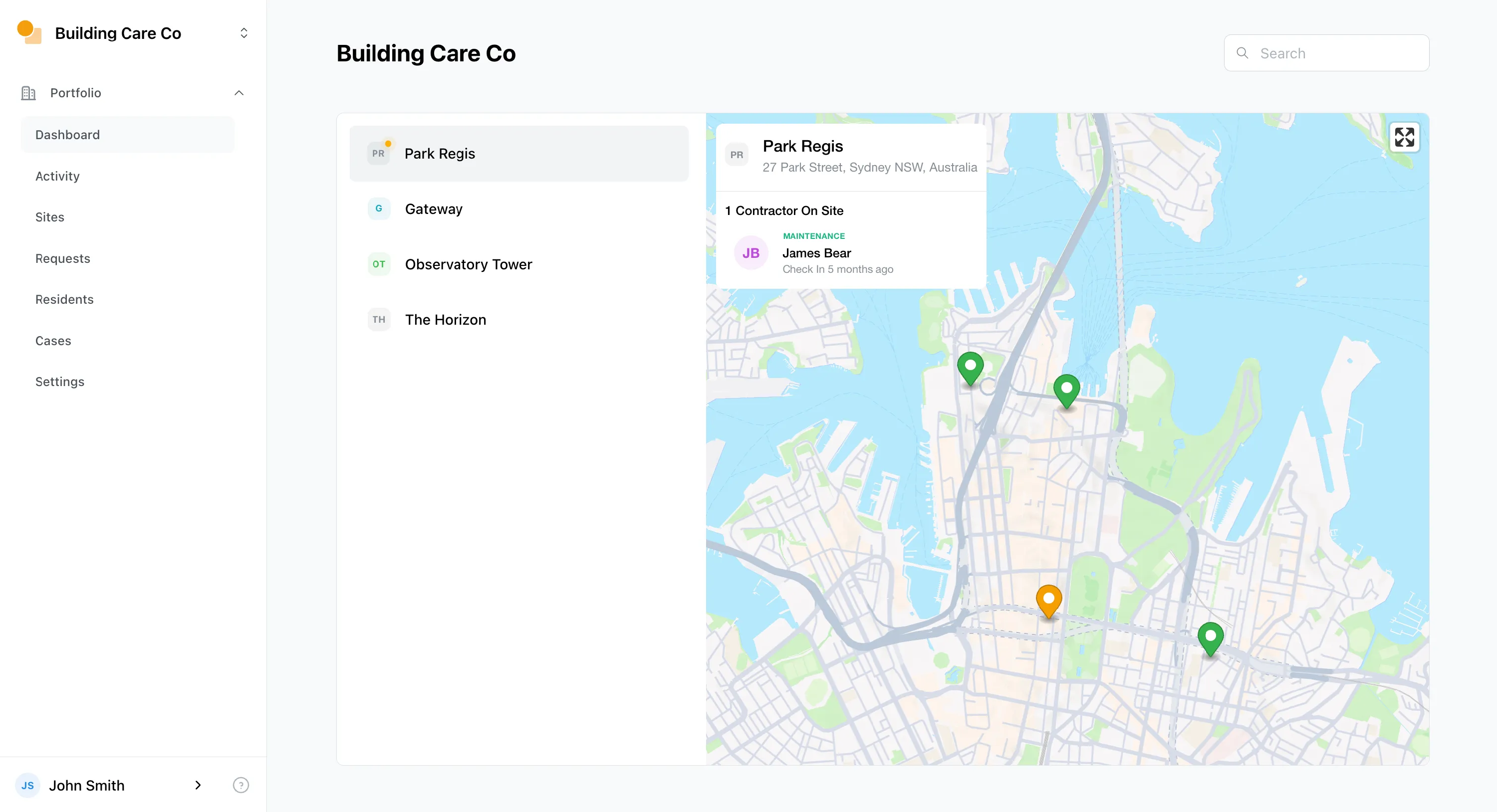Expand John Smith profile arrow
The height and width of the screenshot is (812, 1497).
tap(198, 785)
